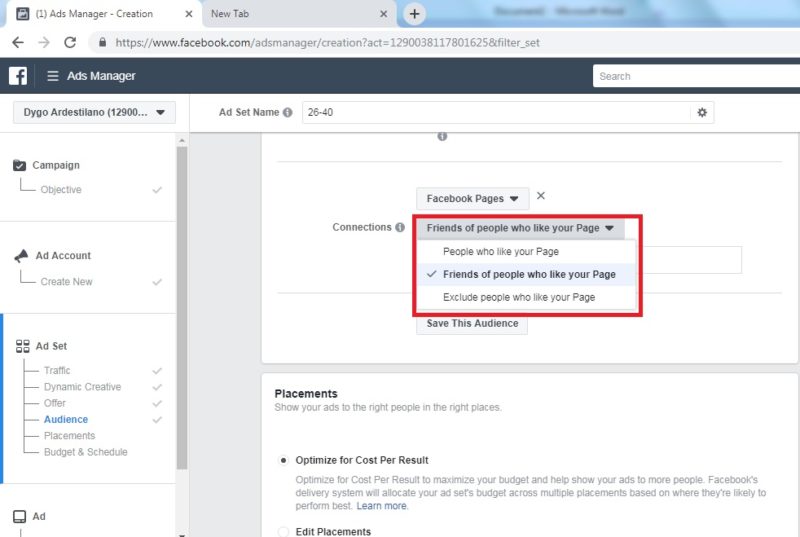Click the browser forward arrow
The image size is (800, 537).
44,42
